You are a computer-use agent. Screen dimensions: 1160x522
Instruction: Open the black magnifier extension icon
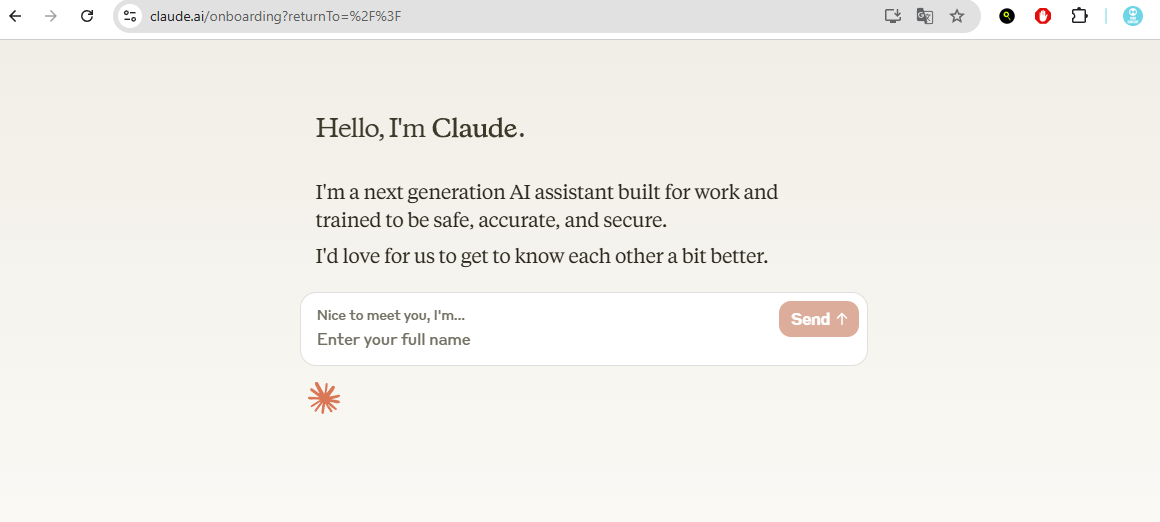(x=1007, y=16)
